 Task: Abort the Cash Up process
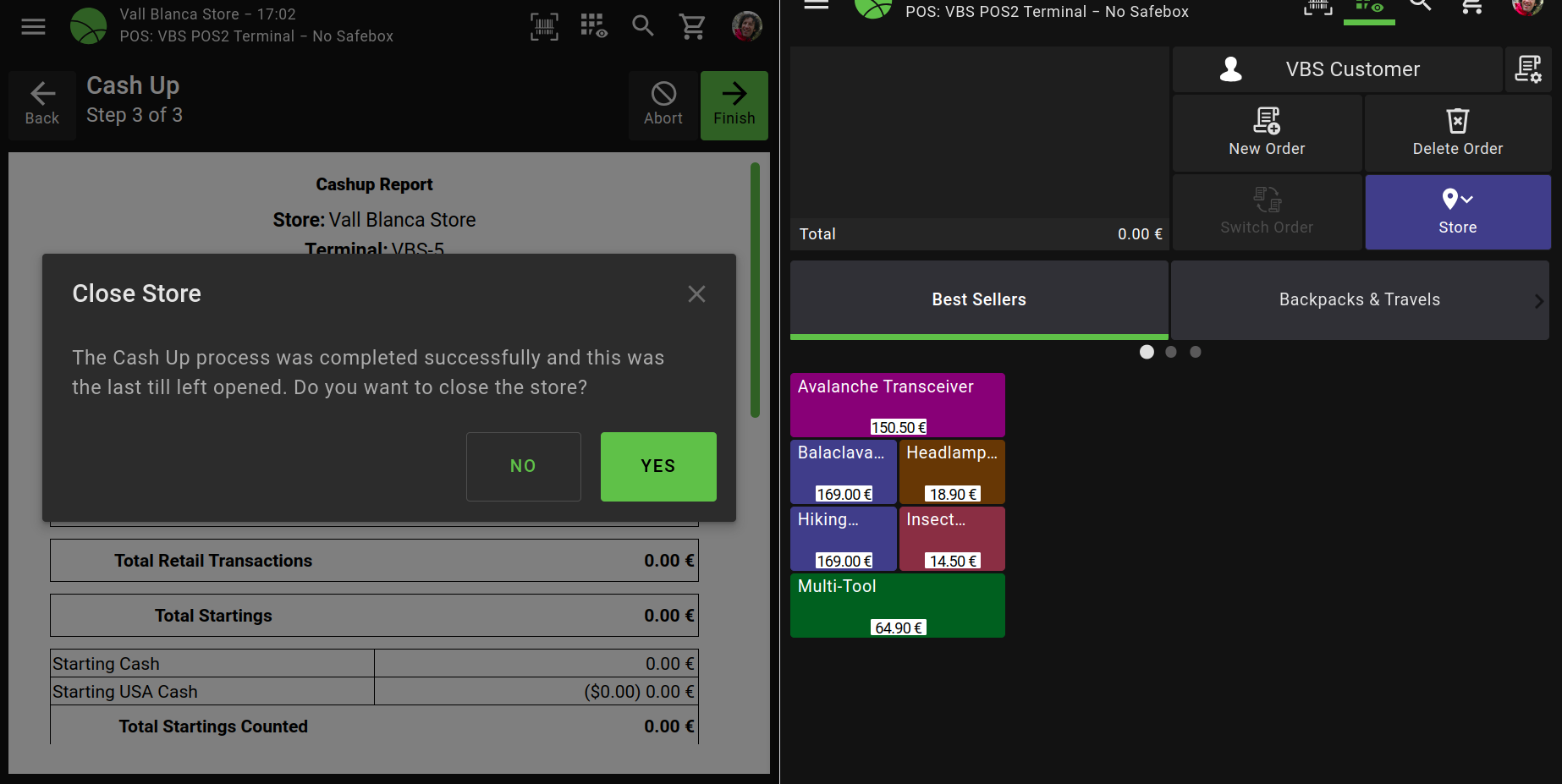click(663, 105)
